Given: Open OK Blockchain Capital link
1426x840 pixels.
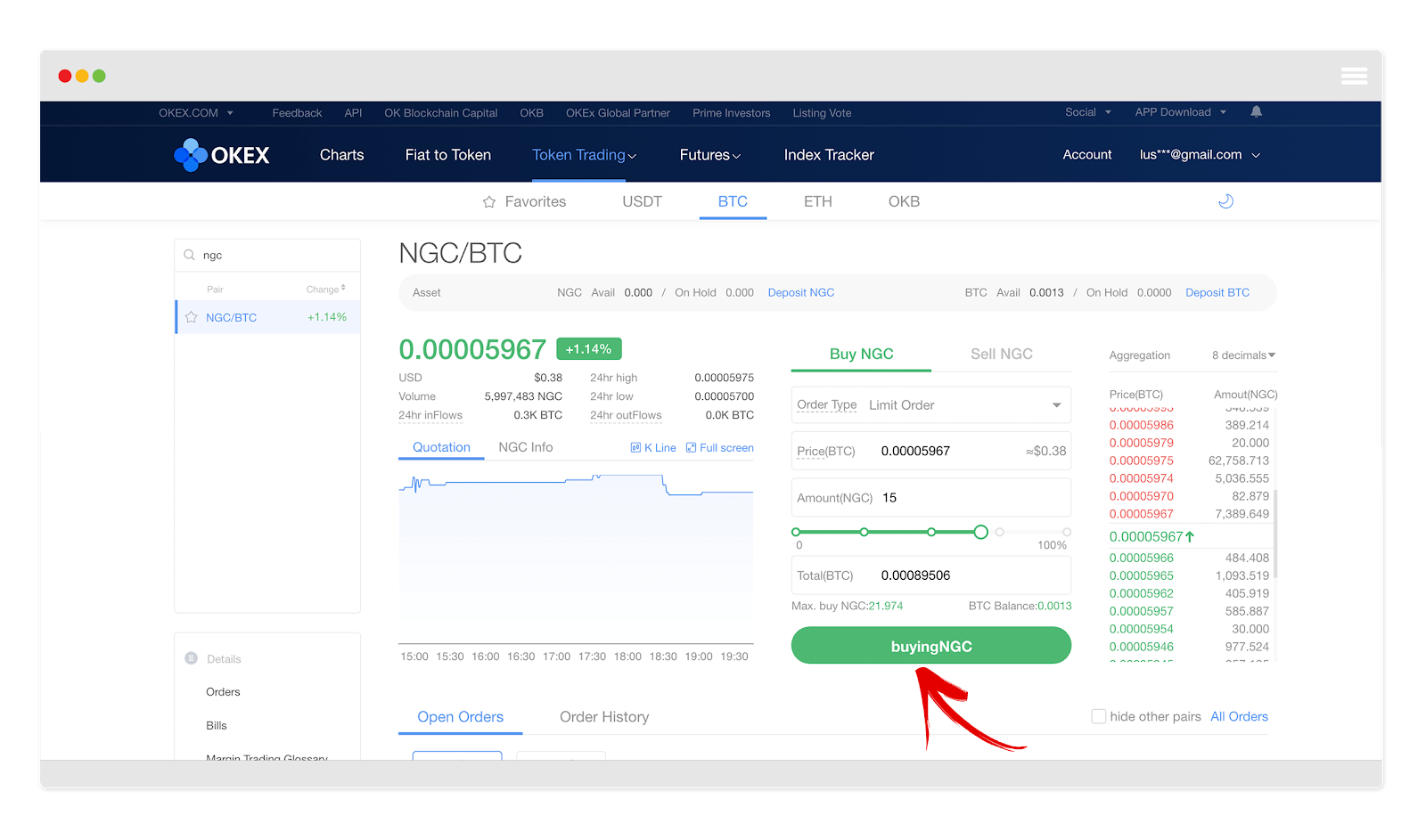Looking at the screenshot, I should coord(441,113).
